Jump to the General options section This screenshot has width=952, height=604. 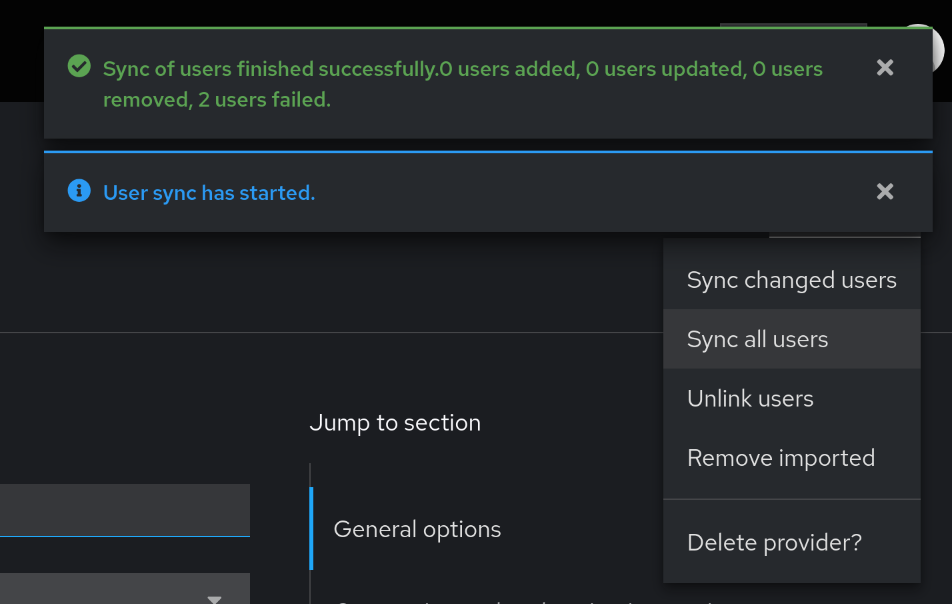tap(417, 529)
